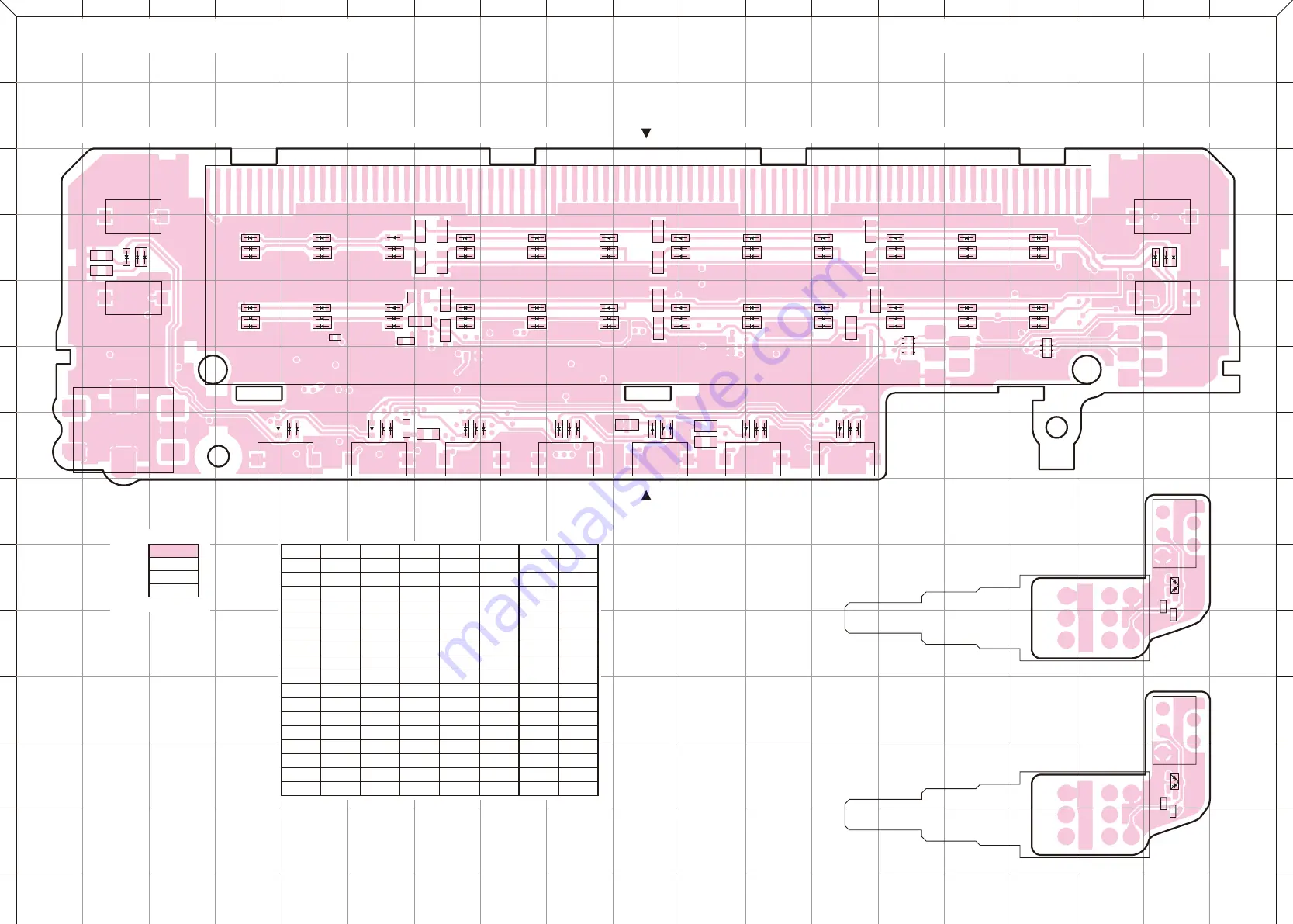Click the pink swatch in the legend box
This screenshot has height=924, width=1293.
pos(174,551)
